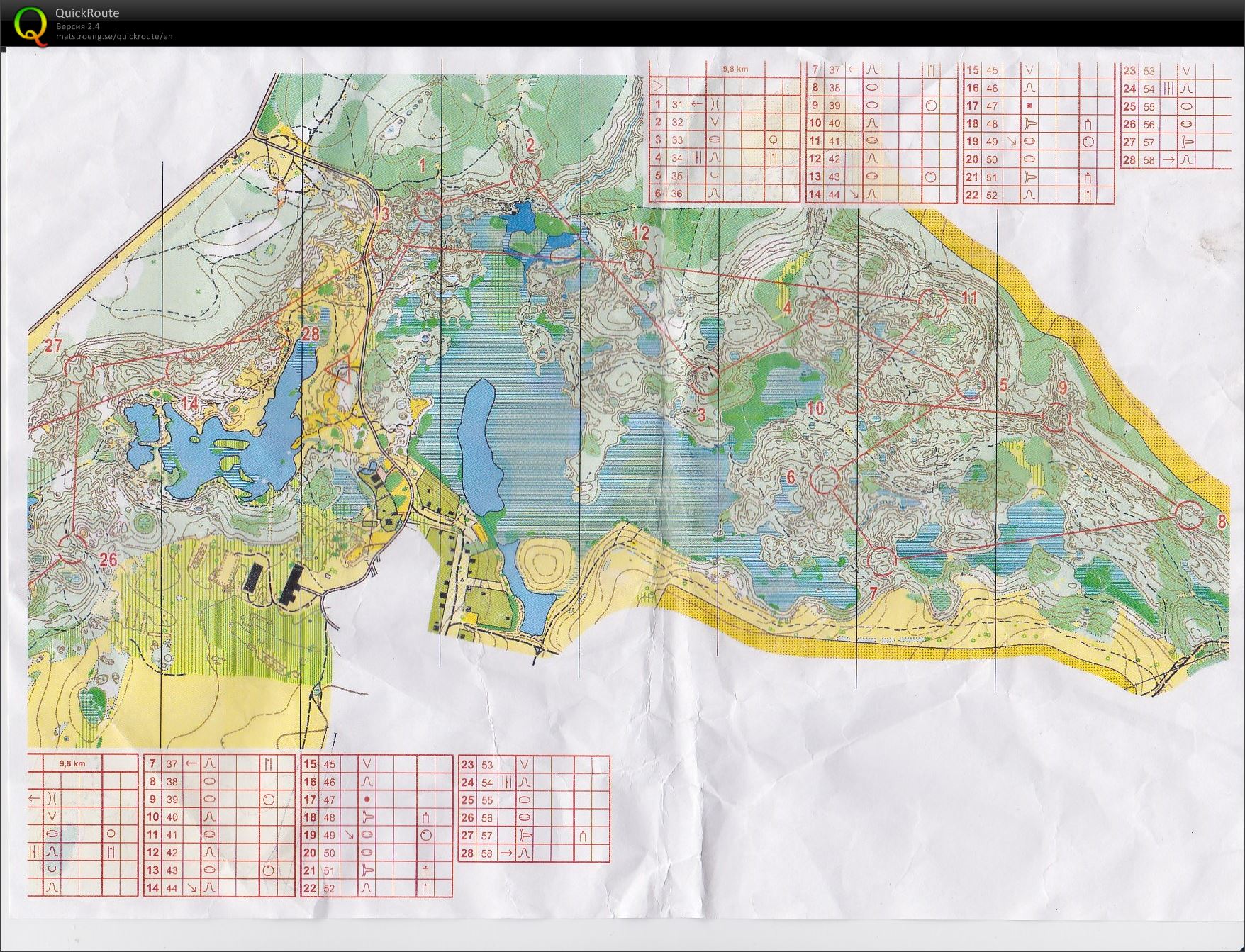This screenshot has width=1245, height=952.
Task: Click control number 1 on the map
Action: click(x=423, y=166)
